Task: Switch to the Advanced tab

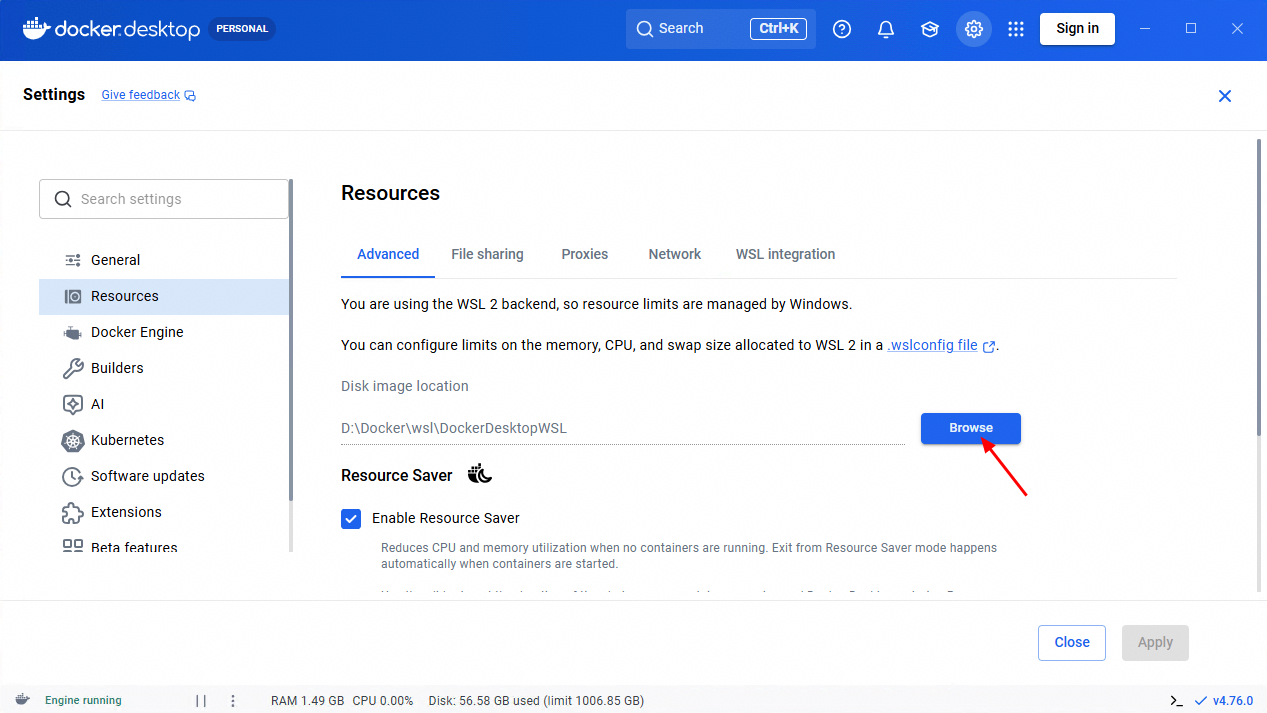Action: click(388, 254)
